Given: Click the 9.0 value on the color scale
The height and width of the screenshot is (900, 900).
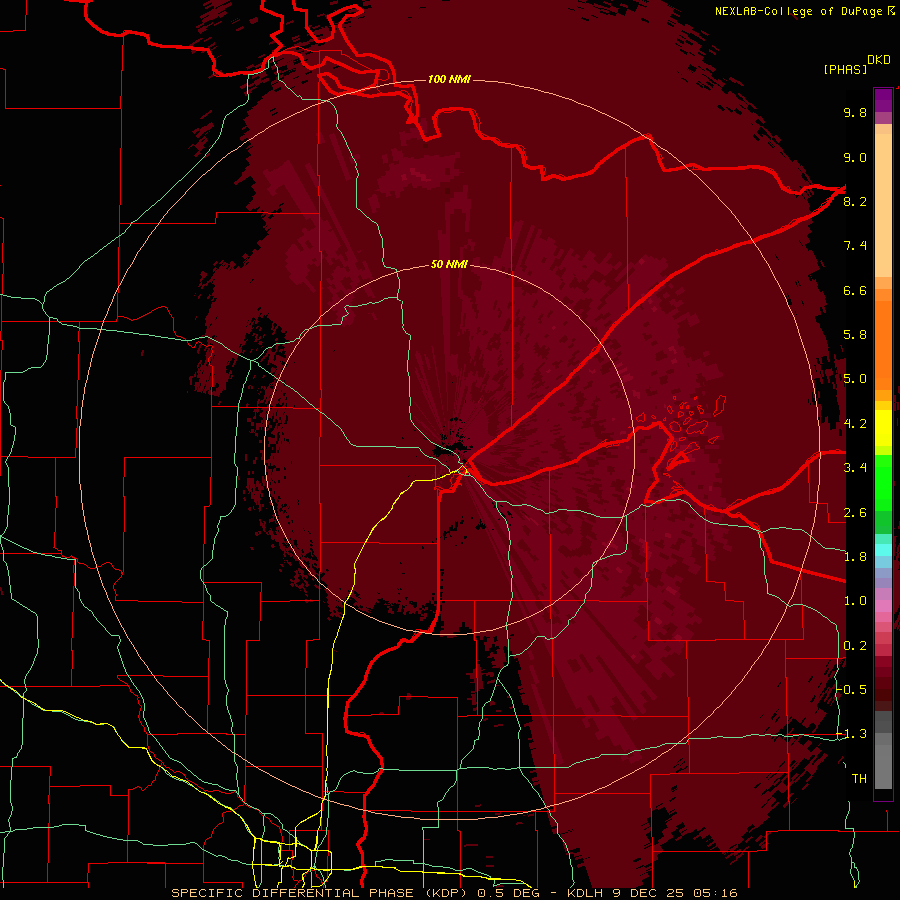Looking at the screenshot, I should pos(855,157).
